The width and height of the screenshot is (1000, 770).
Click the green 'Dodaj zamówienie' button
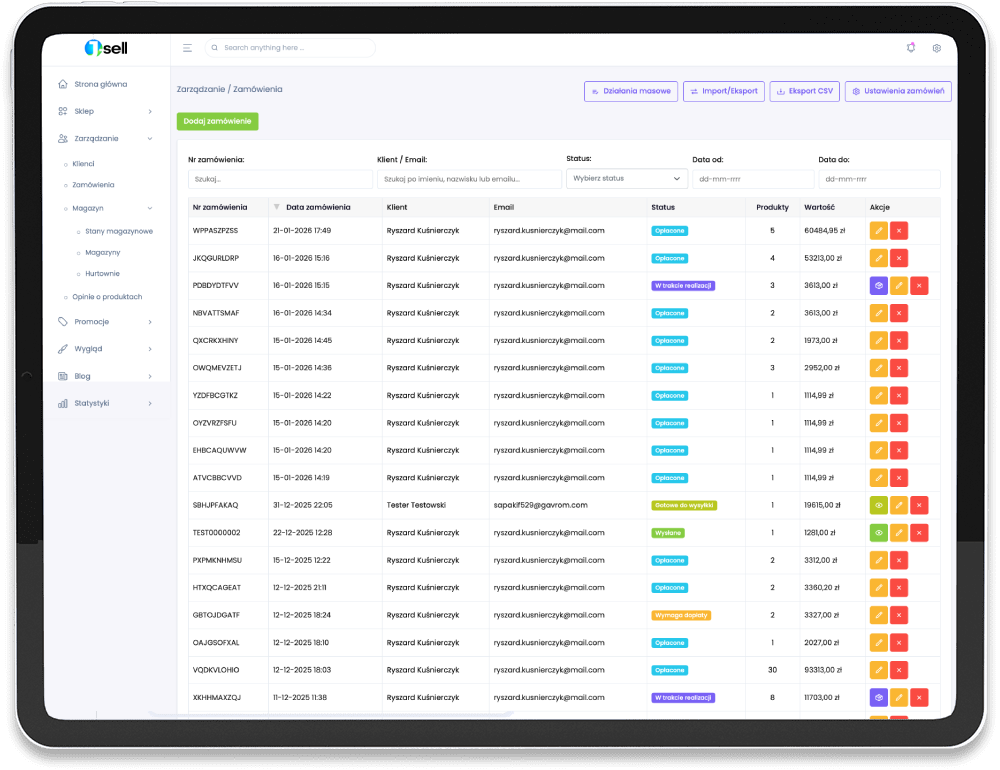tap(217, 121)
